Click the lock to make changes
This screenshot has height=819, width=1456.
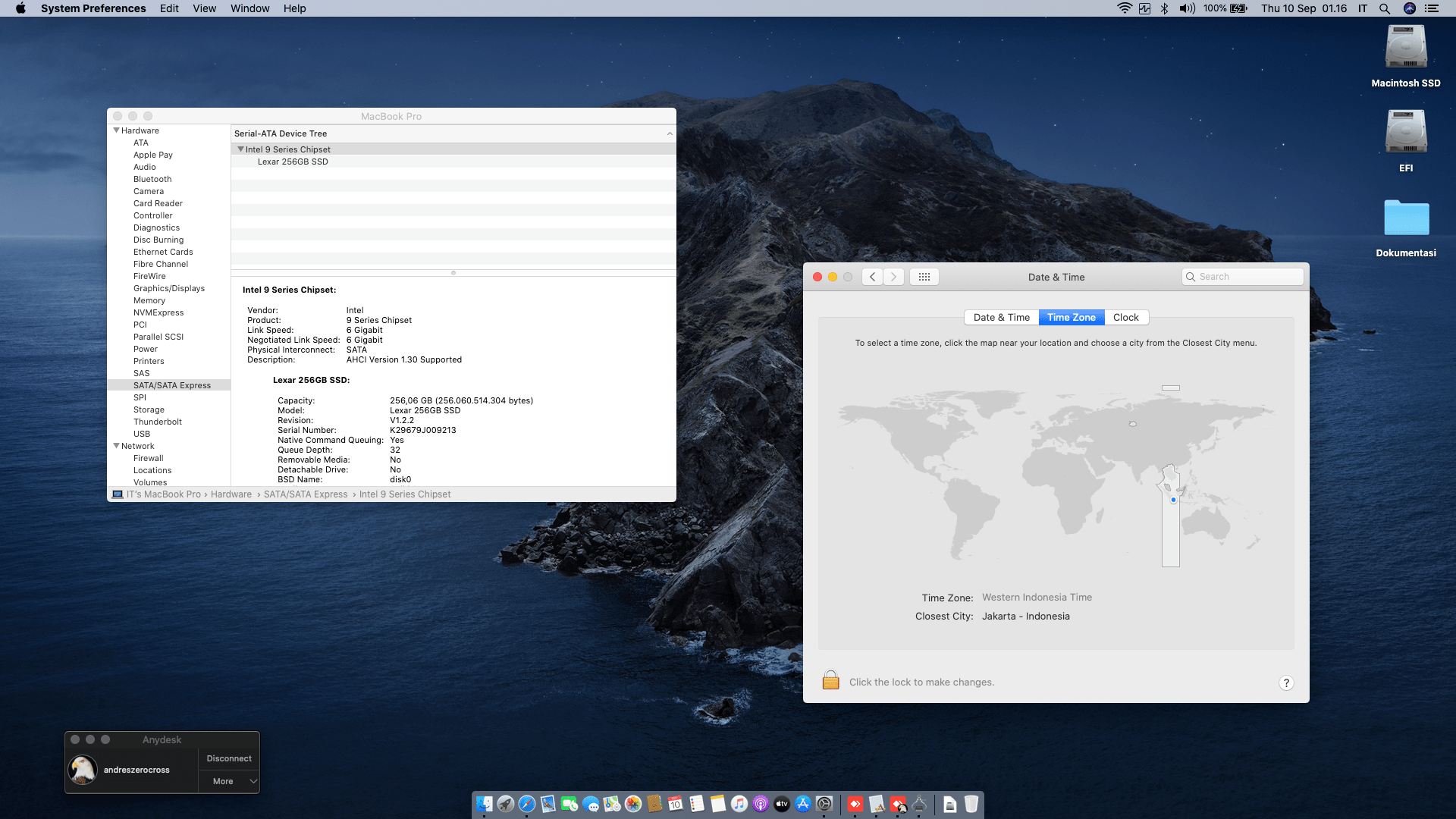pyautogui.click(x=830, y=679)
